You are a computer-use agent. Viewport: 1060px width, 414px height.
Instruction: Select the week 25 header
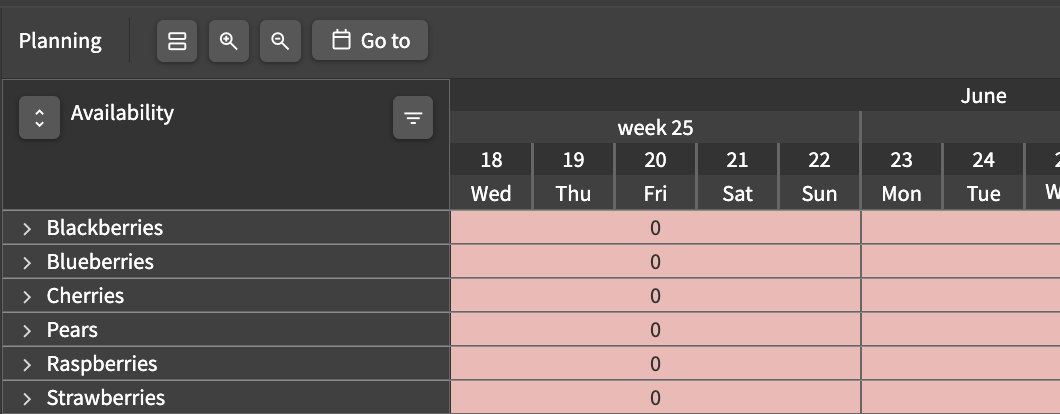coord(655,127)
